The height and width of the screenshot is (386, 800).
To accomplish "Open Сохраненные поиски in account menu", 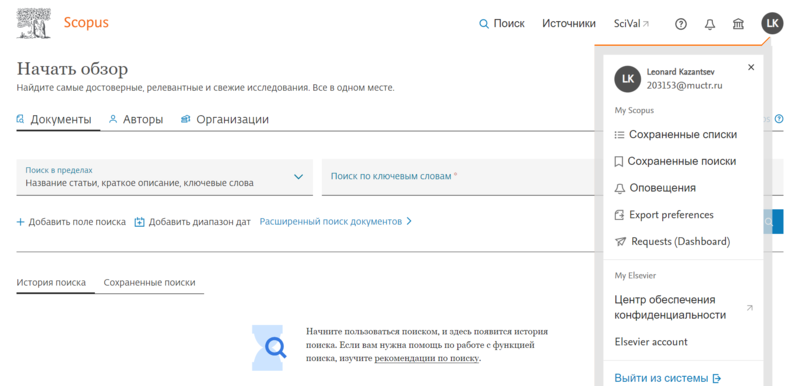I will (x=676, y=161).
